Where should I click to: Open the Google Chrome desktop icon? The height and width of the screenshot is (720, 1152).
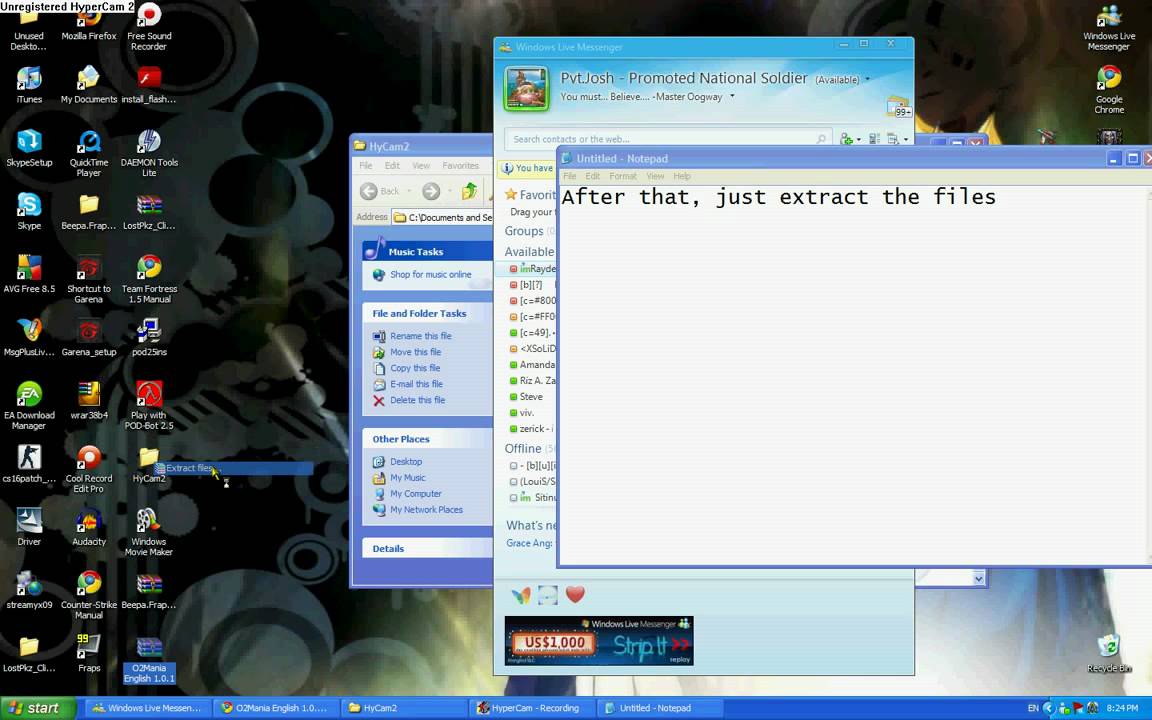tap(1109, 89)
